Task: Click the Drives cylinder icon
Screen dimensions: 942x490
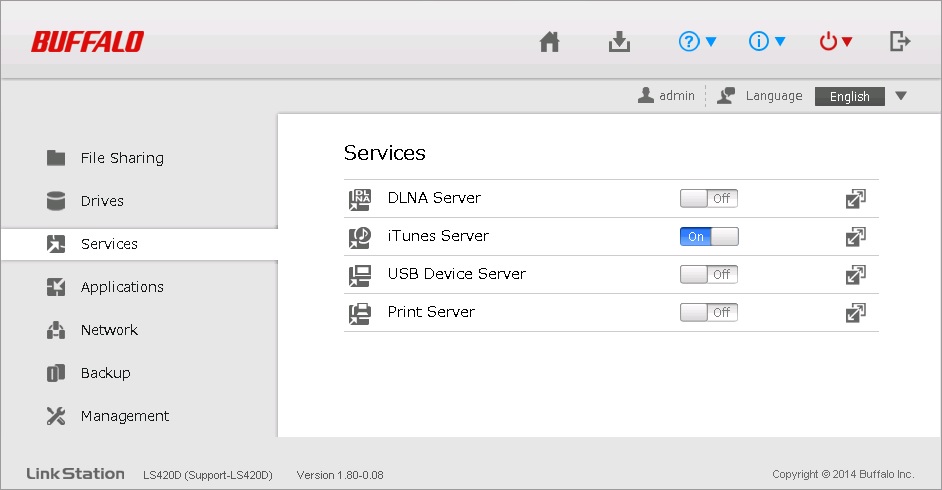Action: 56,201
